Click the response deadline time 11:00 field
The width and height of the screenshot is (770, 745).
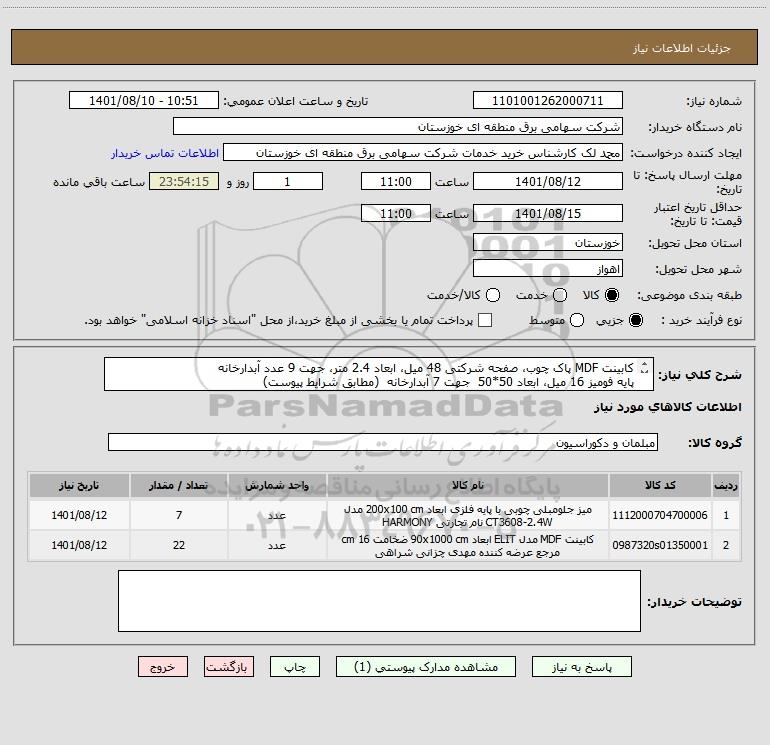tap(396, 181)
